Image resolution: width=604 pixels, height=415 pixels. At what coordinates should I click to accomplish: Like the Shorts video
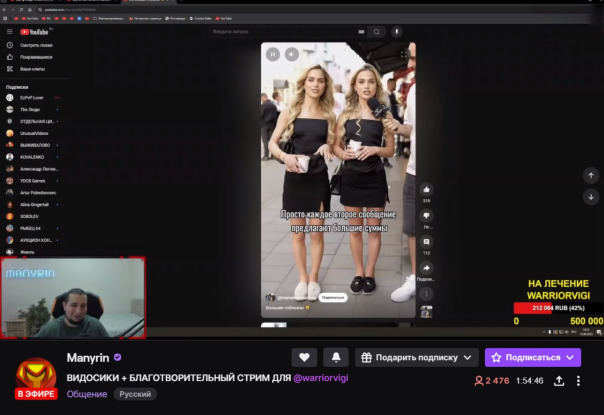coord(427,189)
